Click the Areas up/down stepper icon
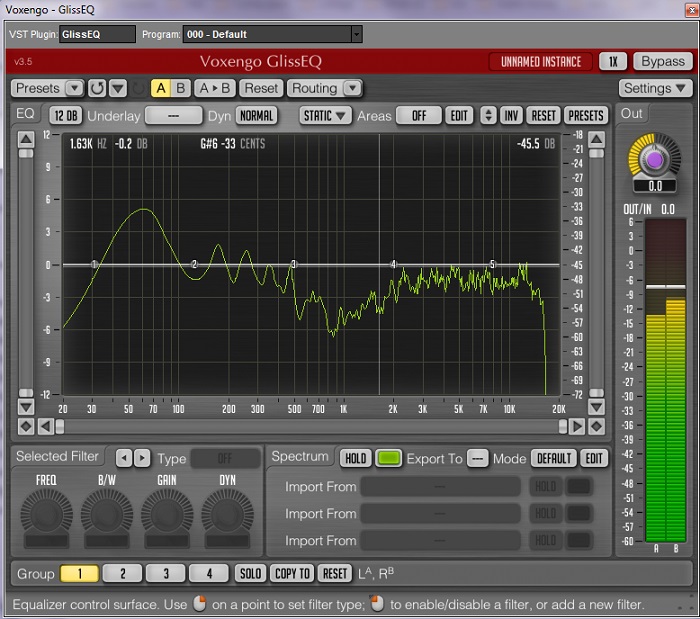Screen dimensions: 700x619 488,115
